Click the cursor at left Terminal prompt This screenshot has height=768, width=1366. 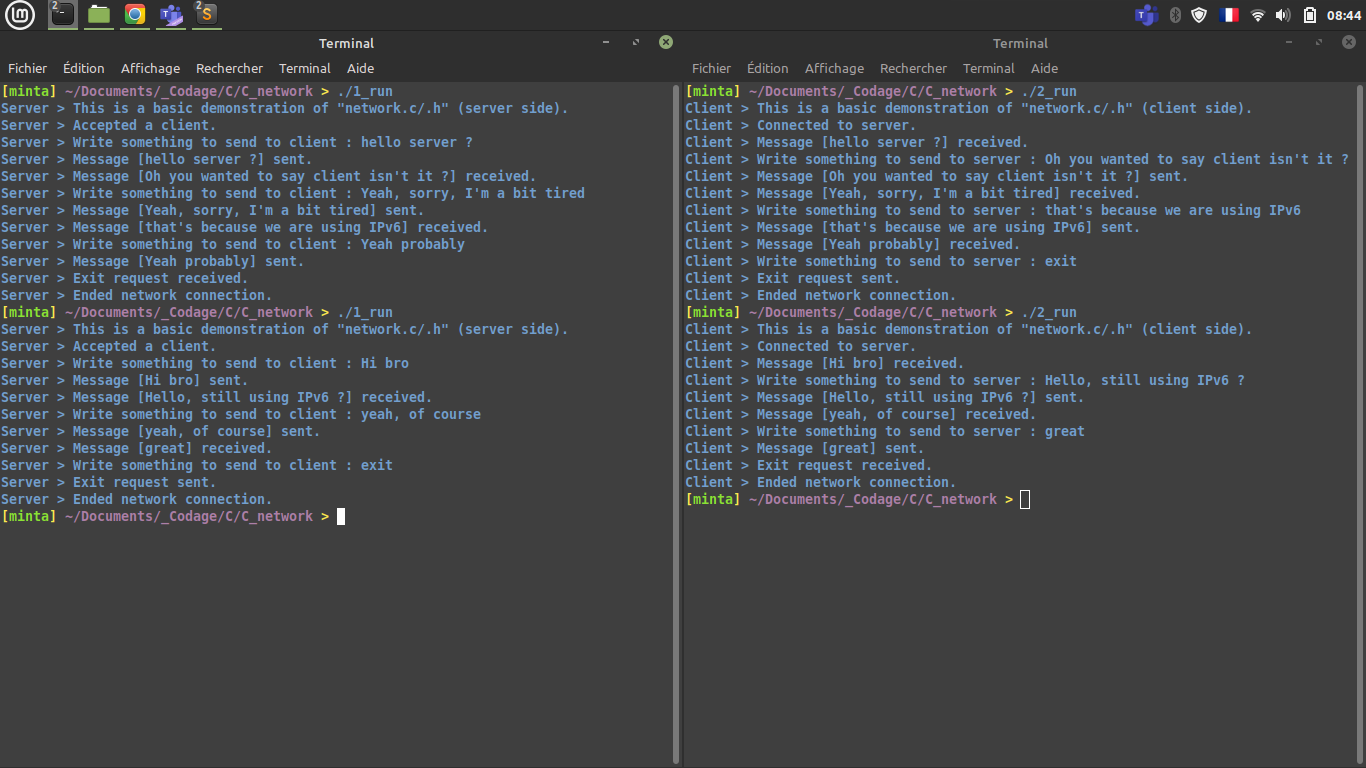pyautogui.click(x=341, y=517)
